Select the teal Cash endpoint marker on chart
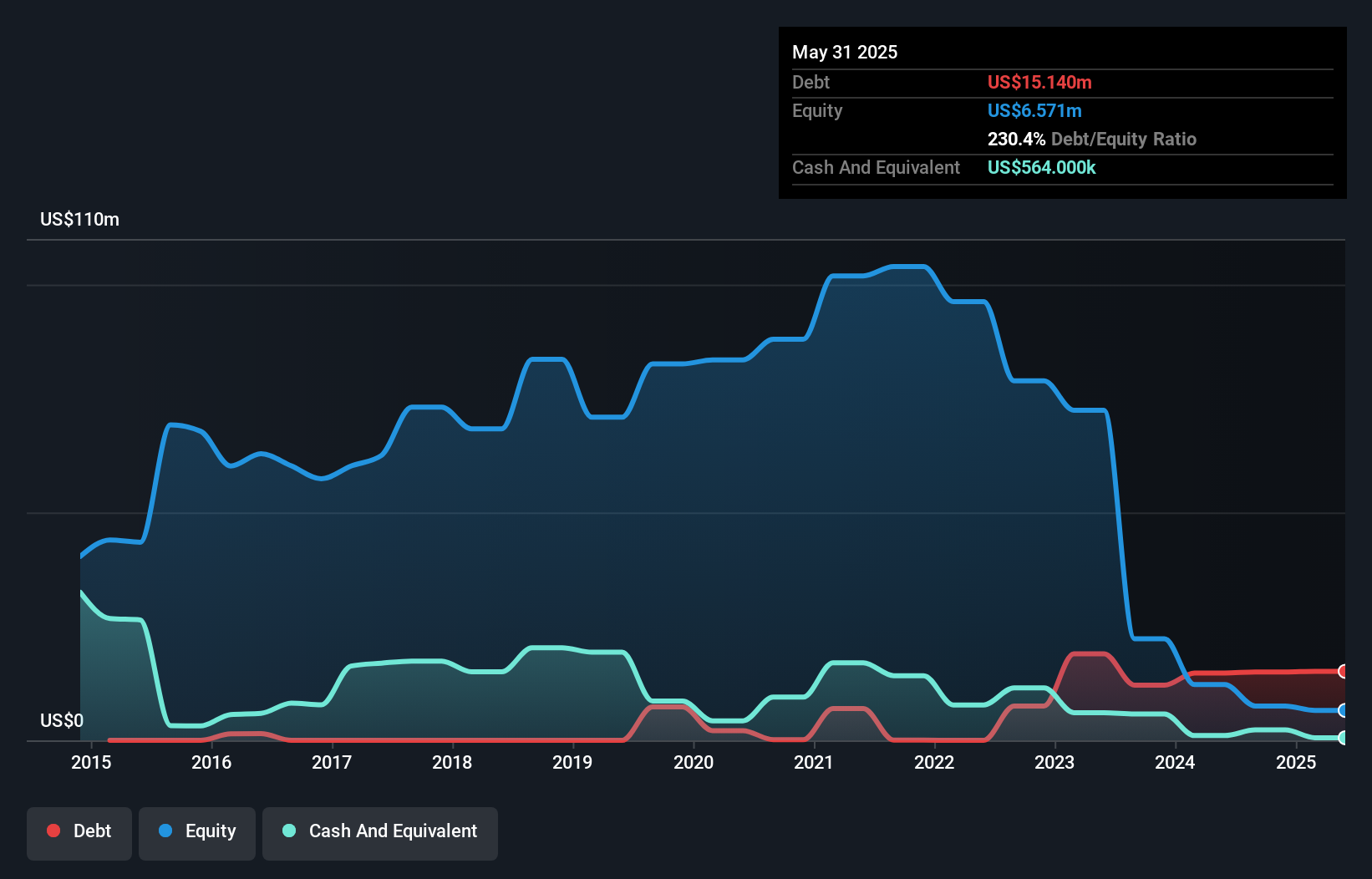The width and height of the screenshot is (1372, 879). 1343,739
